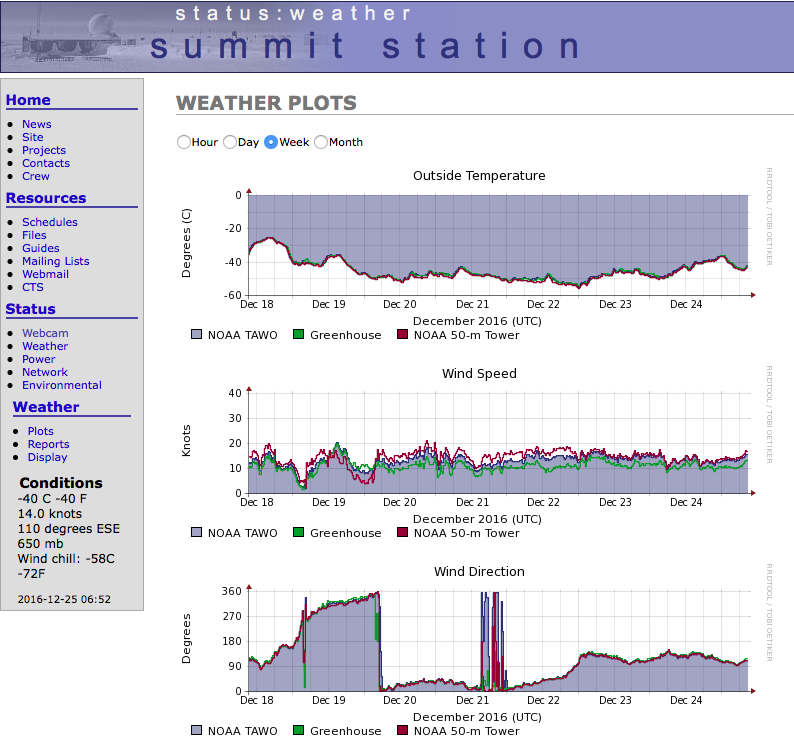This screenshot has height=746, width=794.
Task: Click the summit station banner image
Action: (x=397, y=36)
